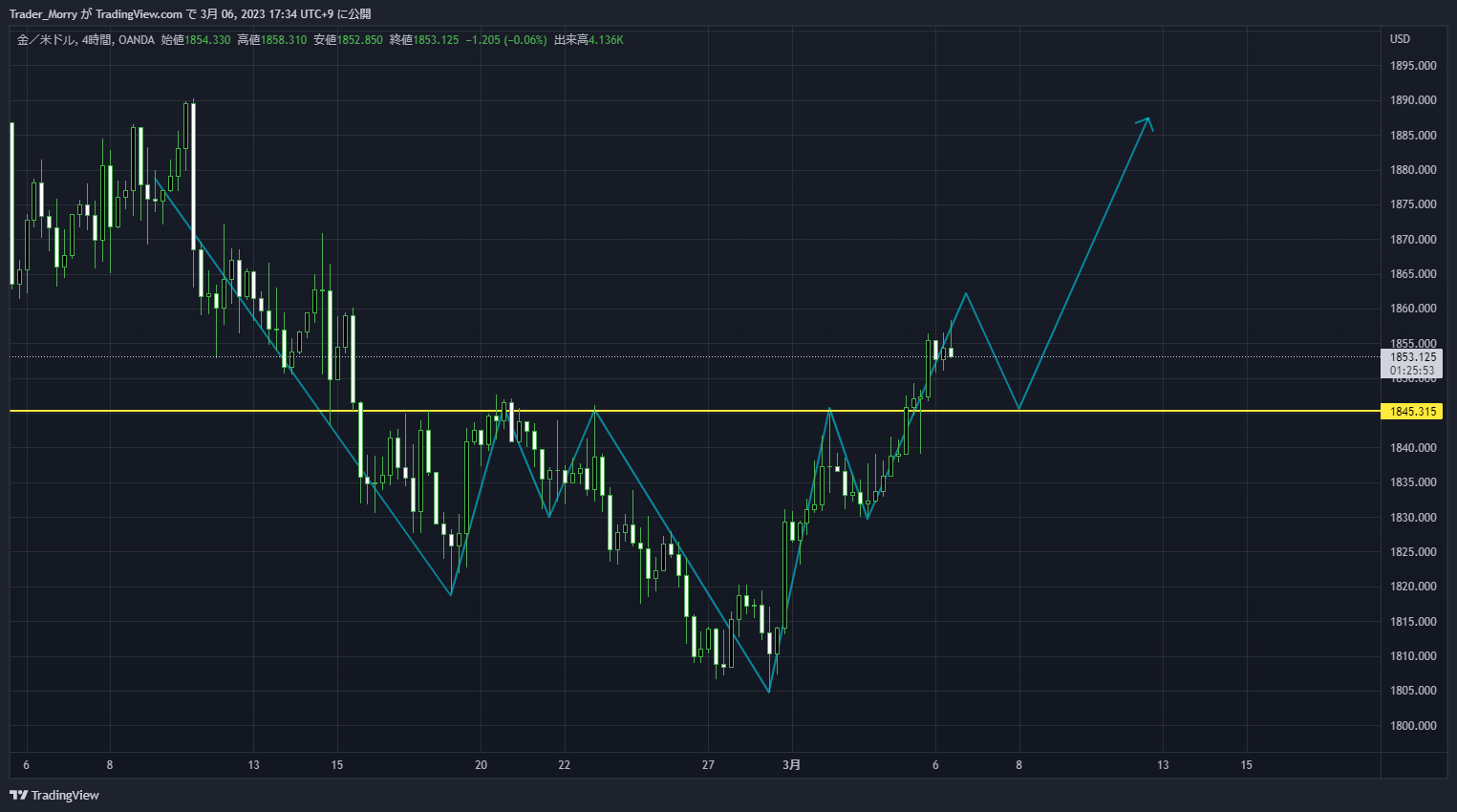Viewport: 1457px width, 812px height.
Task: Click the 1865.000 price axis label
Action: (x=1413, y=274)
